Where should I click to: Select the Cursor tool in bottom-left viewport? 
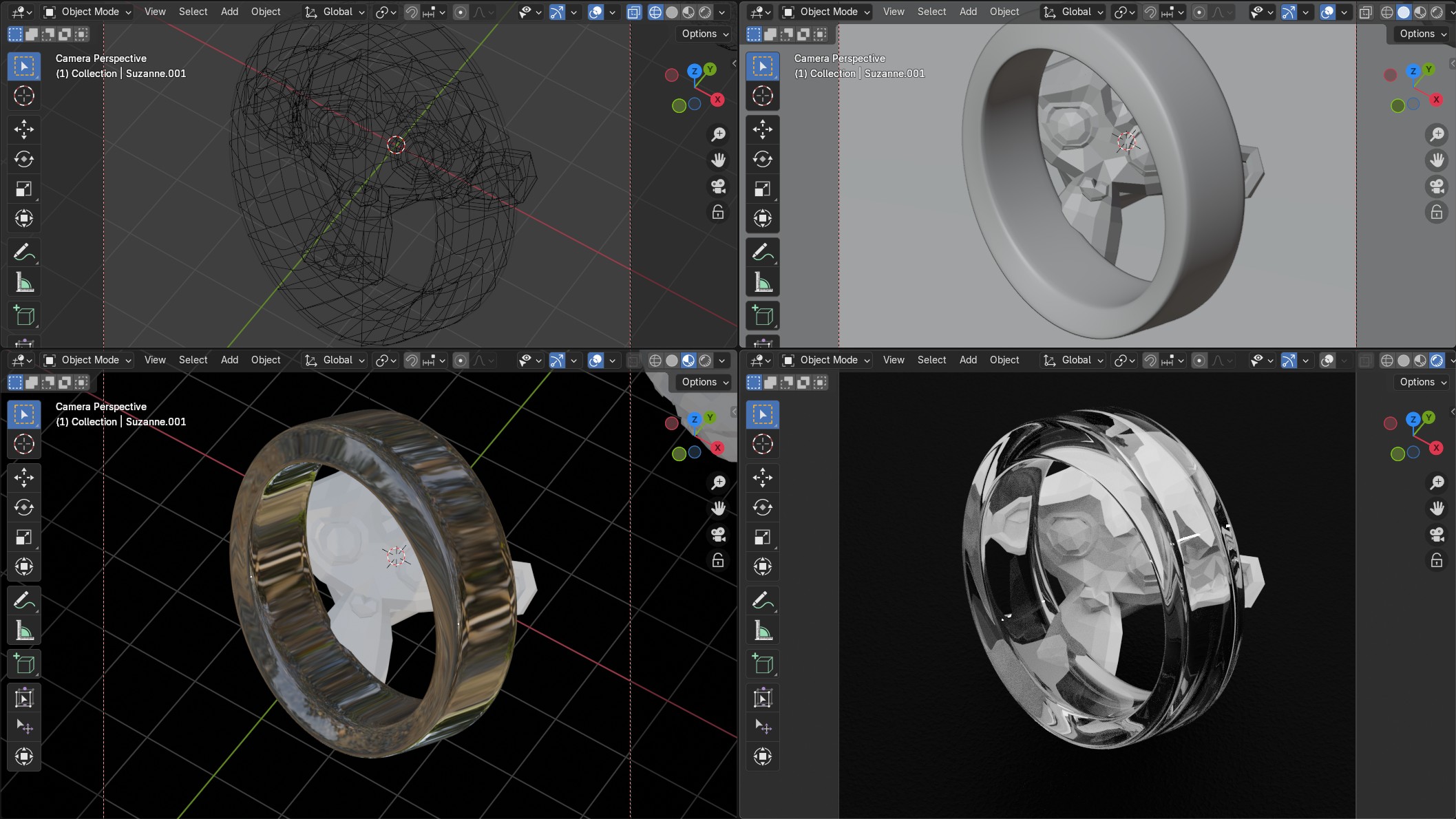coord(24,444)
